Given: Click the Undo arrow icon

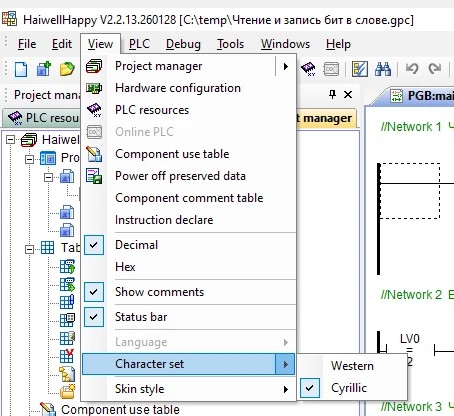Looking at the screenshot, I should 412,69.
